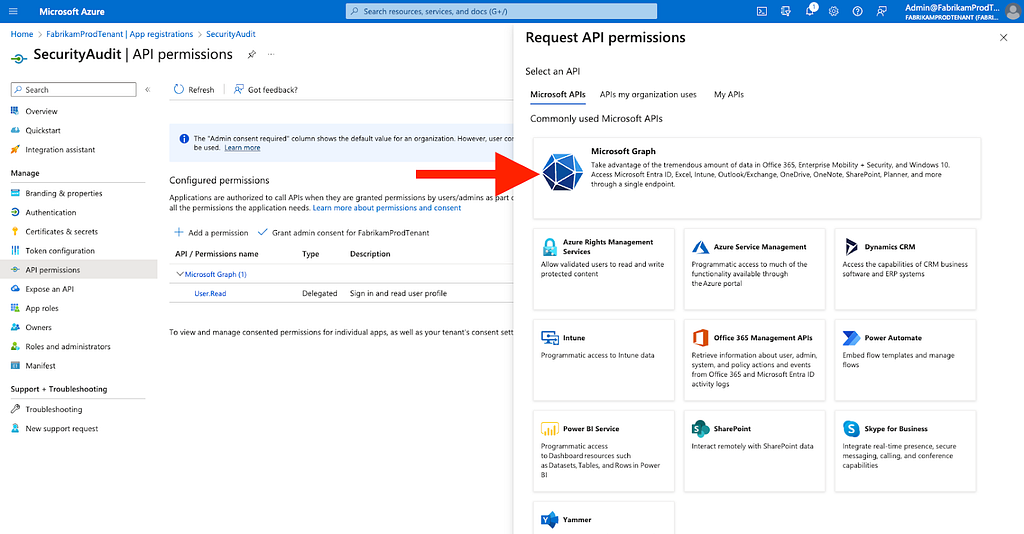Screen dimensions: 1024x534
Task: Select the API permissions sidebar item
Action: tap(78, 270)
